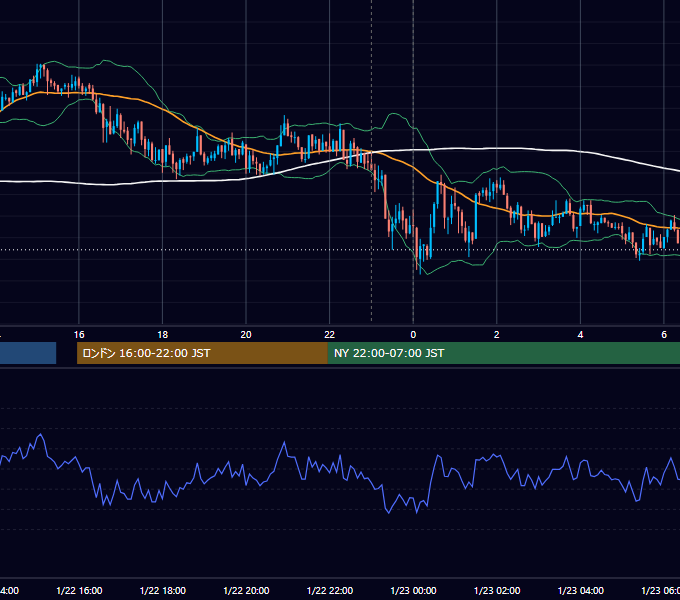This screenshot has height=600, width=680.
Task: Click the 1/23 00:00 date label
Action: (413, 590)
